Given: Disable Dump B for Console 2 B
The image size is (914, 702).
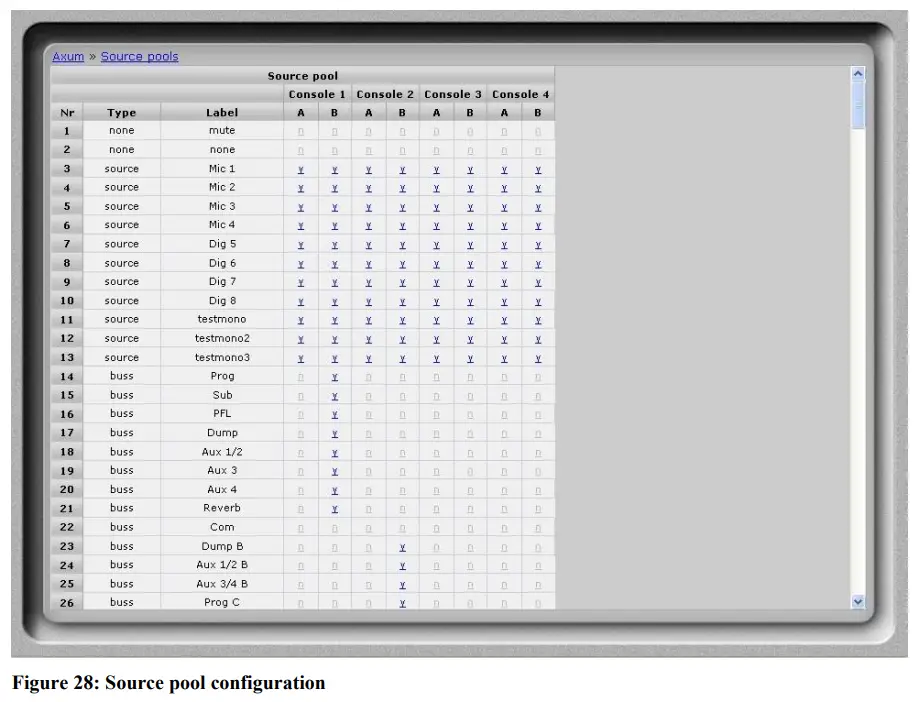Looking at the screenshot, I should [402, 547].
